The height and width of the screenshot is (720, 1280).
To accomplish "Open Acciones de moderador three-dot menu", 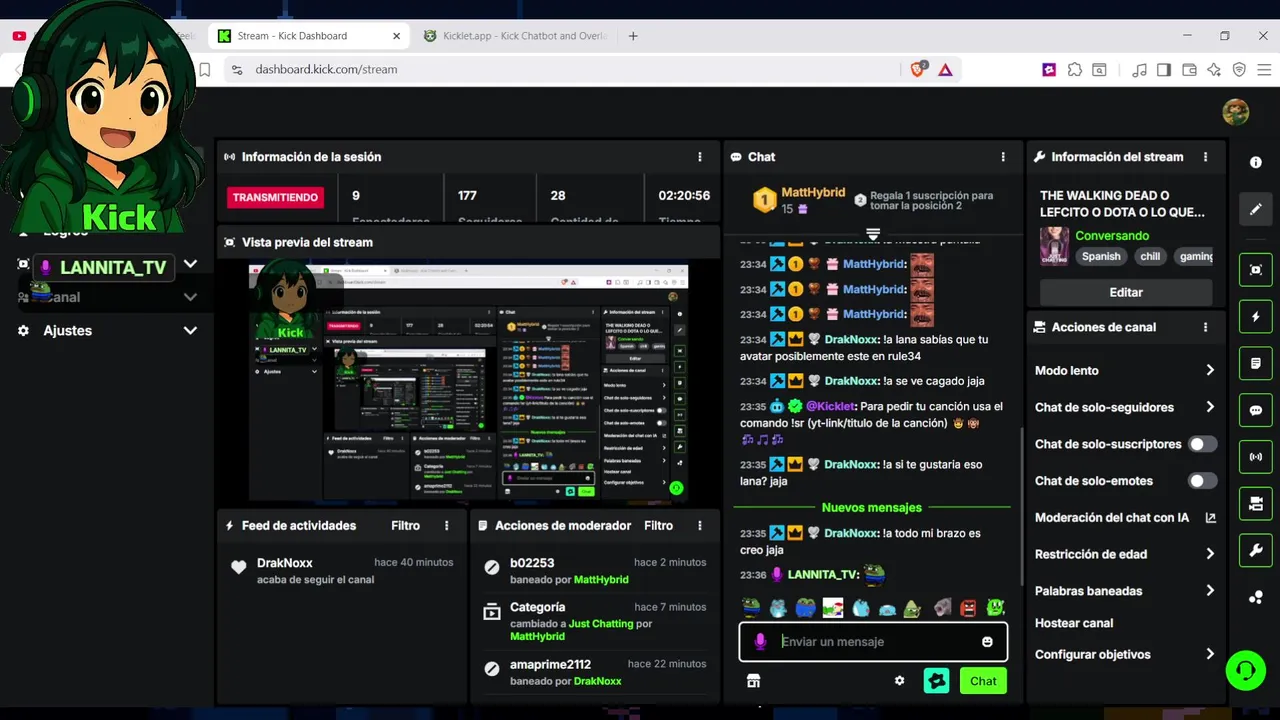I will pos(700,526).
